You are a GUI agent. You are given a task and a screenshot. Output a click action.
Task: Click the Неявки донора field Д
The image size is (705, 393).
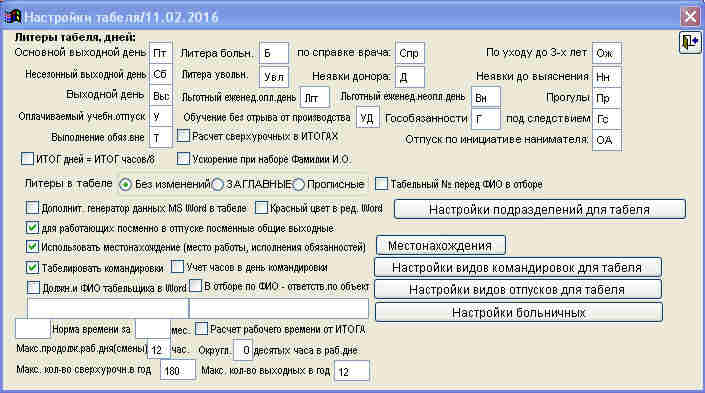(x=410, y=77)
